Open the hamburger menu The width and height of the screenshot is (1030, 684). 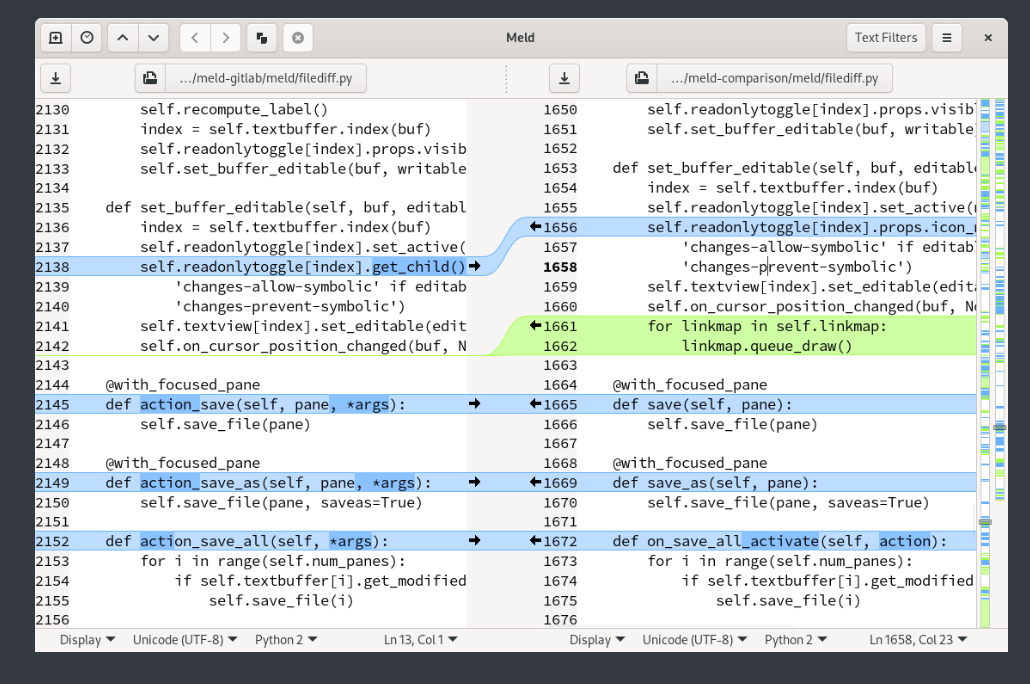point(947,38)
